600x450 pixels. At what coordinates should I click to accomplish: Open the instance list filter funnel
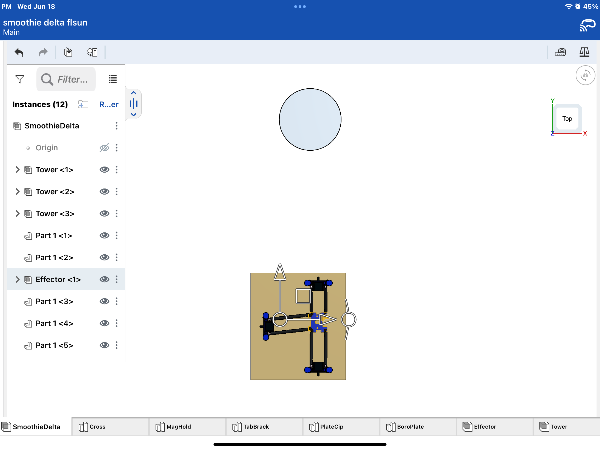(x=19, y=78)
